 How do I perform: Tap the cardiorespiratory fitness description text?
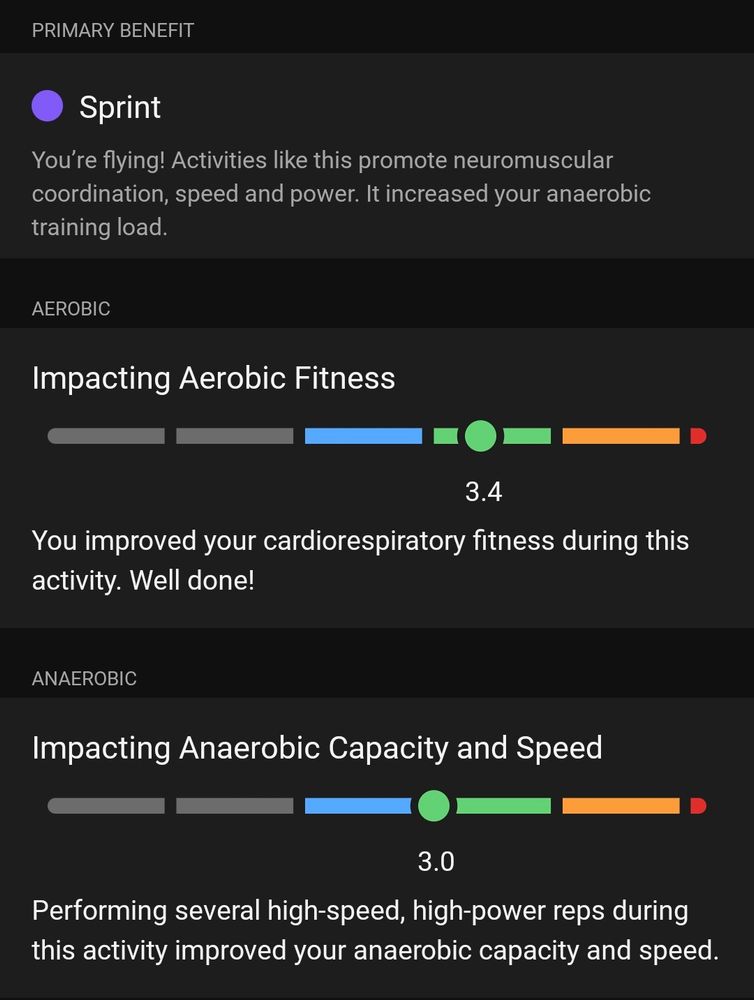pos(360,561)
